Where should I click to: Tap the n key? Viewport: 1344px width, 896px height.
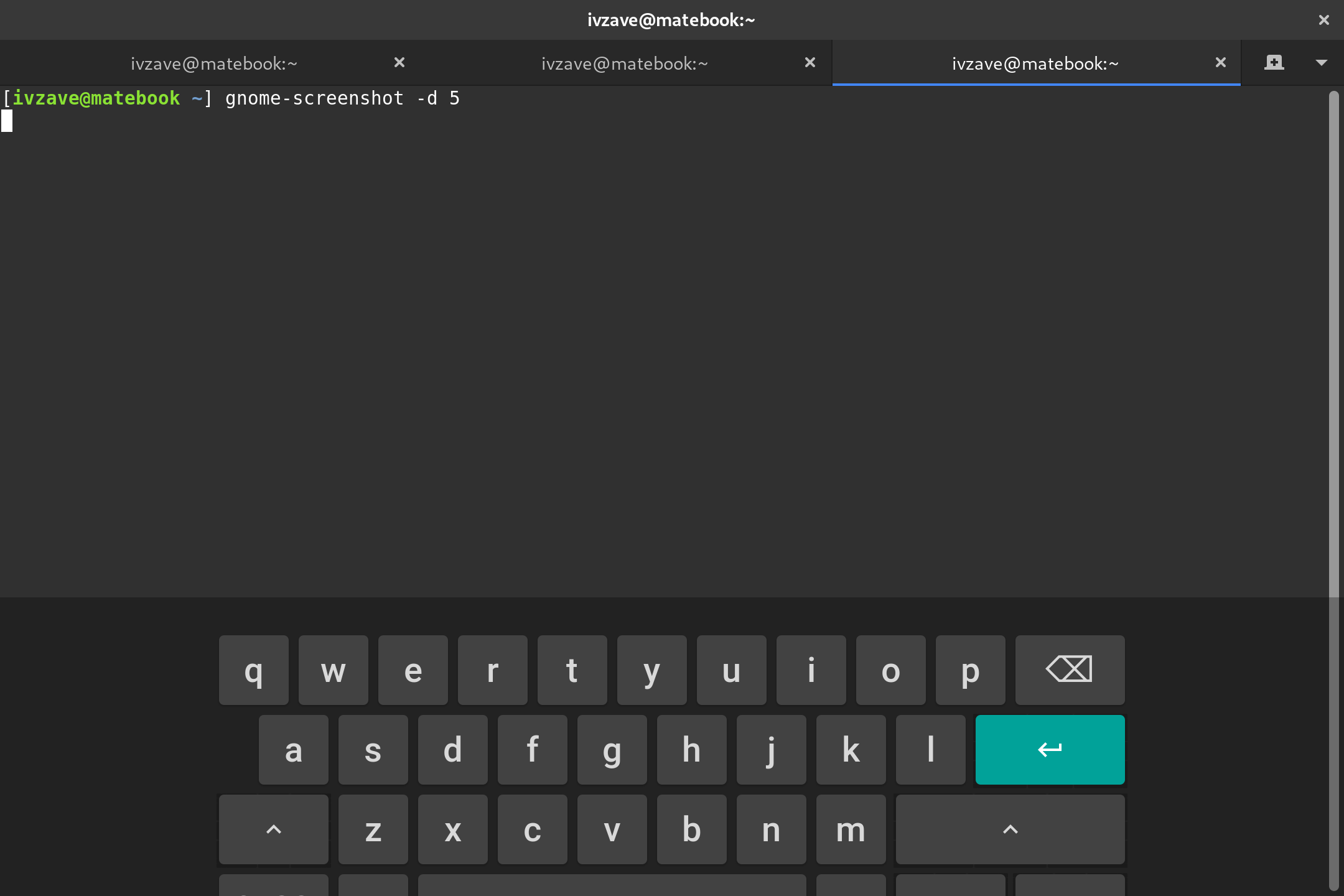[x=772, y=829]
